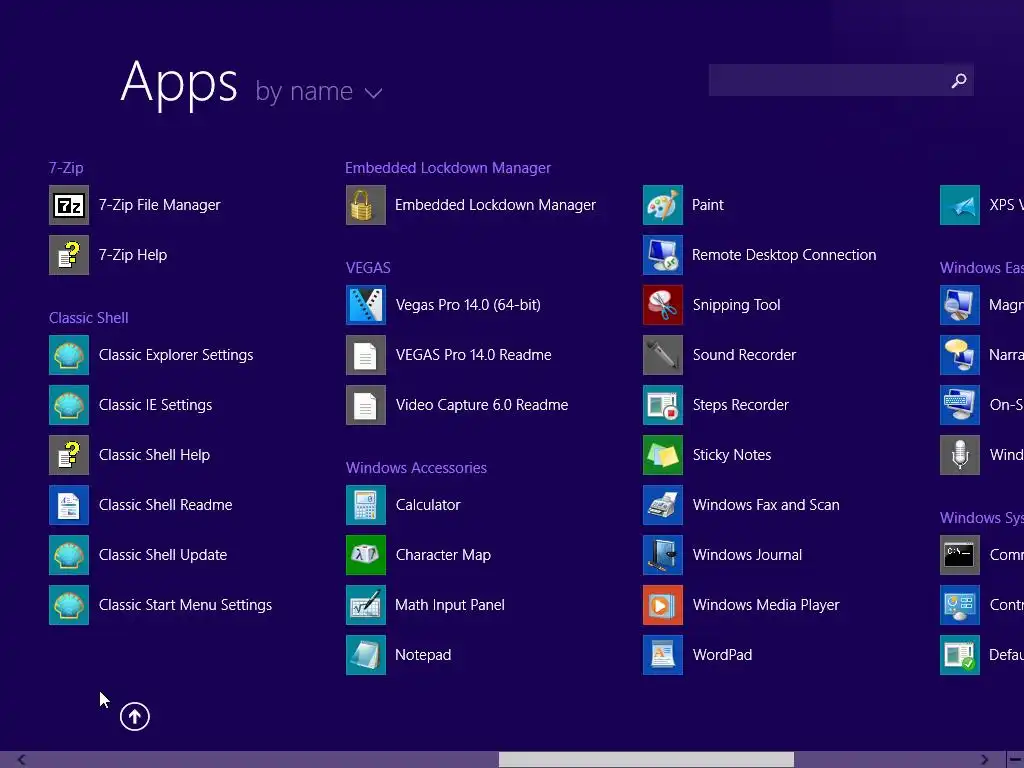Open the Remote Desktop Connection icon
Viewport: 1024px width, 768px height.
(663, 255)
